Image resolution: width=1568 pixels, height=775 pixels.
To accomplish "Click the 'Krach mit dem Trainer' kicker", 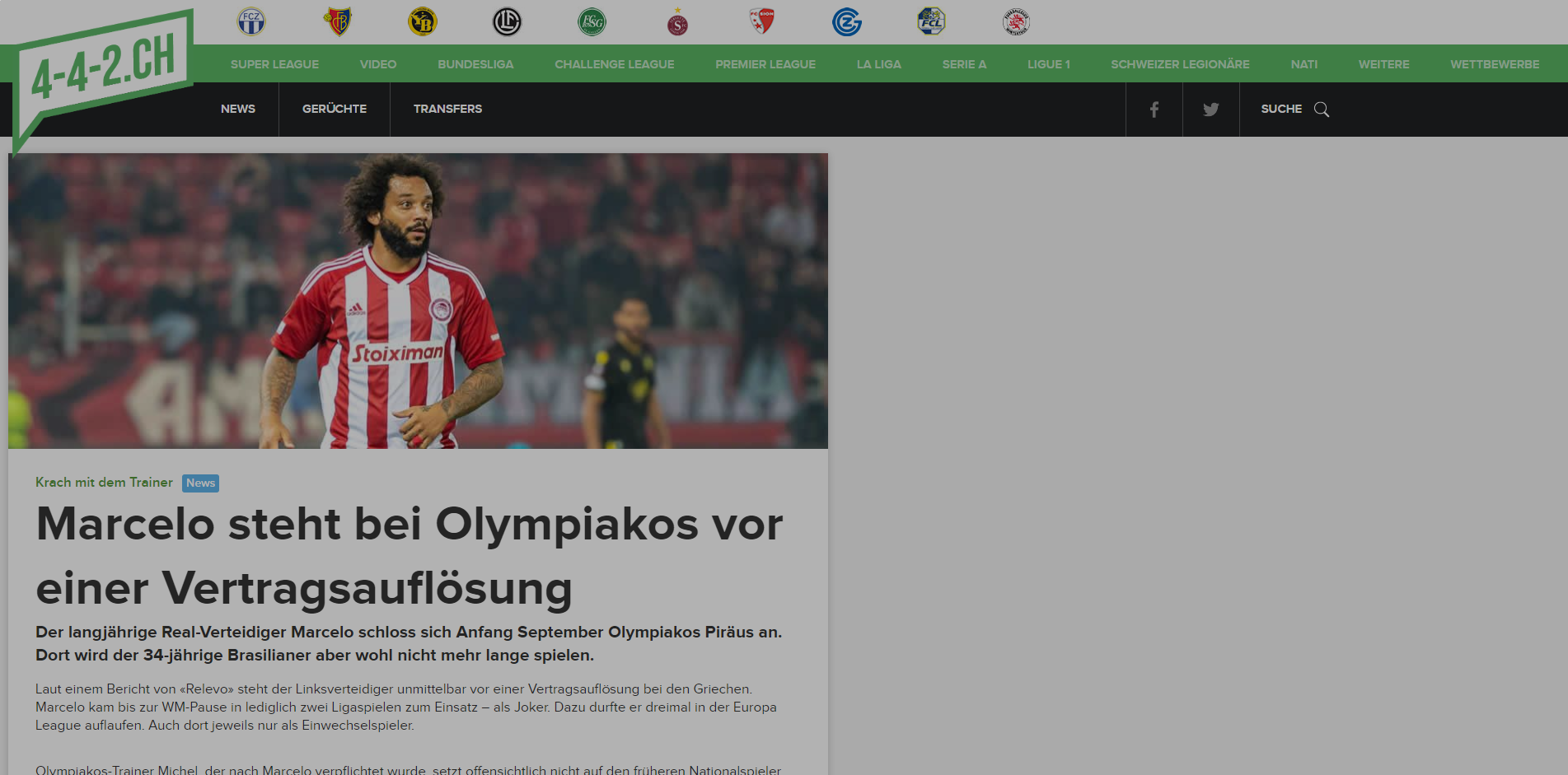I will (x=104, y=483).
